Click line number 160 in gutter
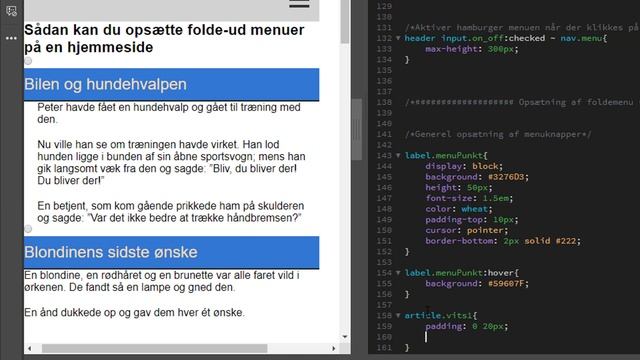This screenshot has width=640, height=360. point(384,337)
